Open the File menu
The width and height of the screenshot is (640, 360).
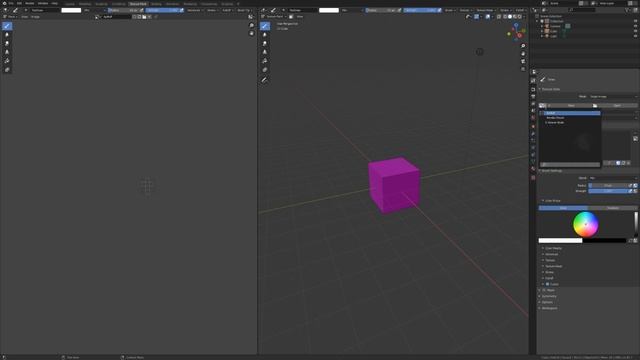pyautogui.click(x=11, y=3)
